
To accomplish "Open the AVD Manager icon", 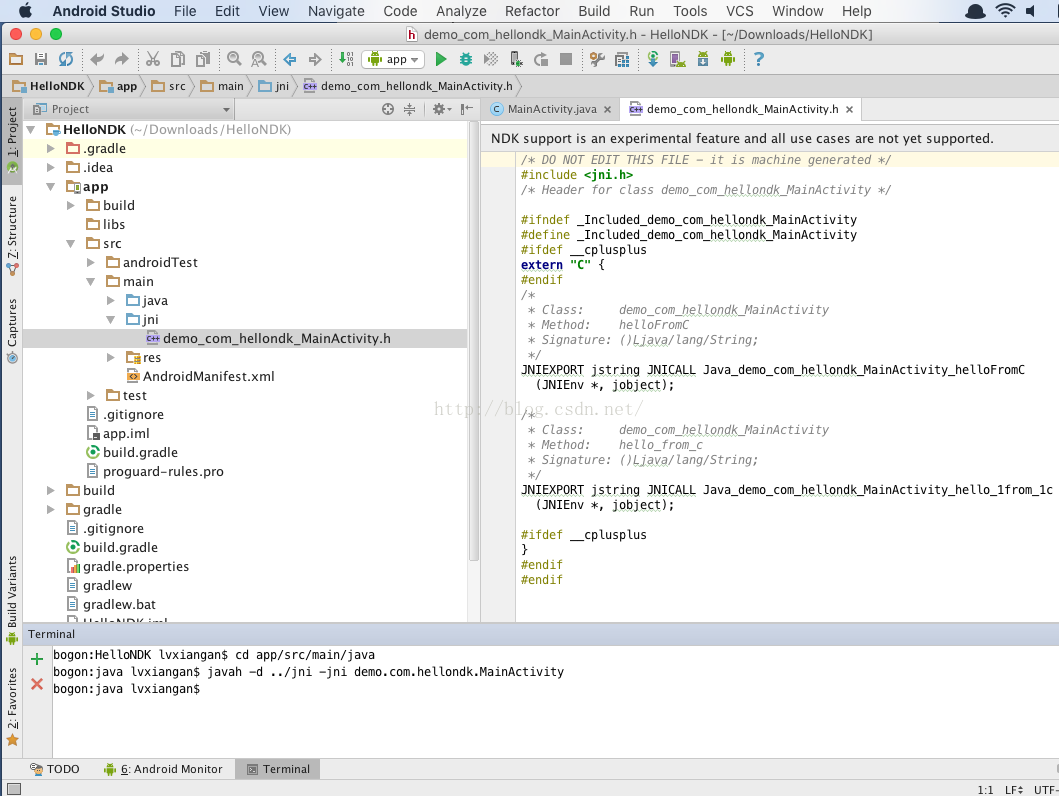I will tap(678, 59).
